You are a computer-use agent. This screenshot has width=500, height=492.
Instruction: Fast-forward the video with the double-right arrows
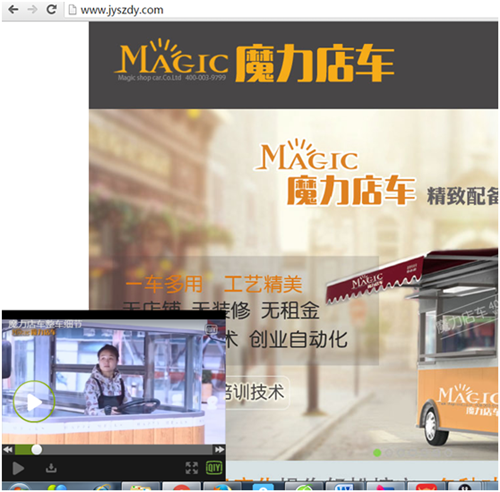[x=219, y=450]
